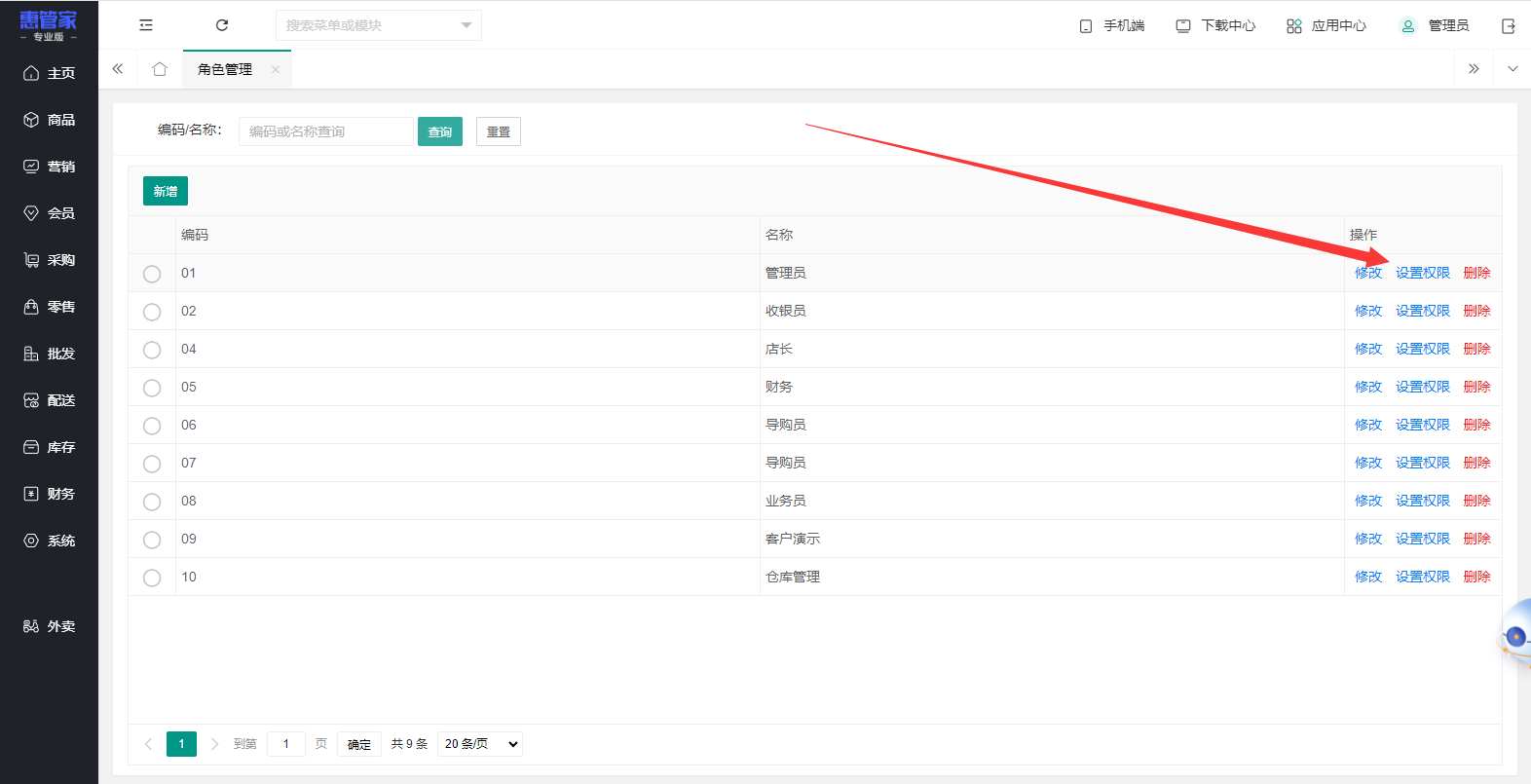The height and width of the screenshot is (784, 1531).
Task: Close the 角色管理 tab
Action: (276, 69)
